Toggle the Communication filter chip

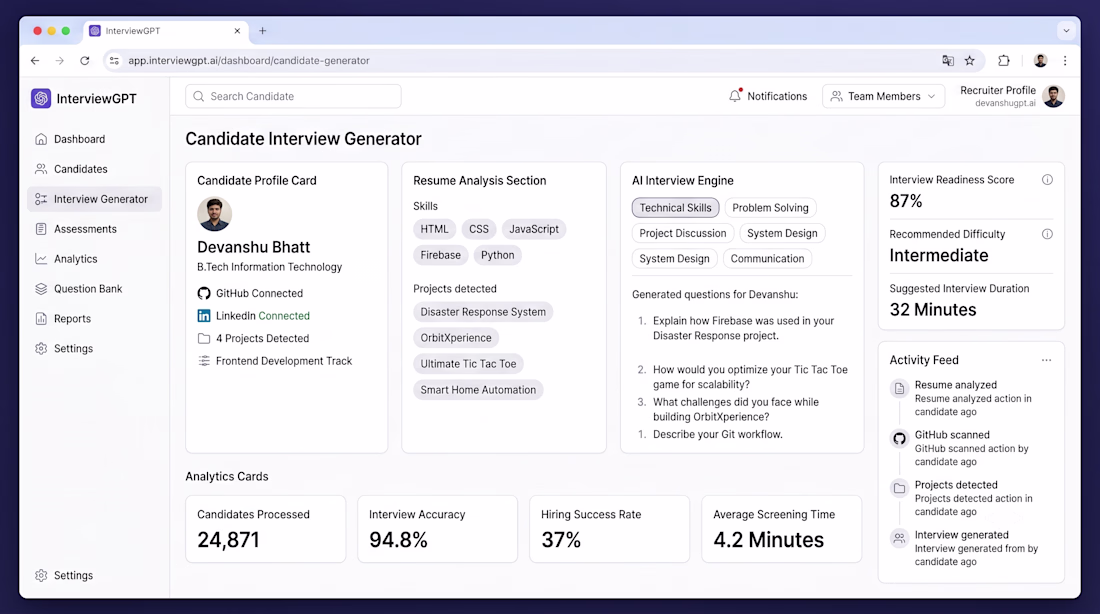[x=767, y=258]
